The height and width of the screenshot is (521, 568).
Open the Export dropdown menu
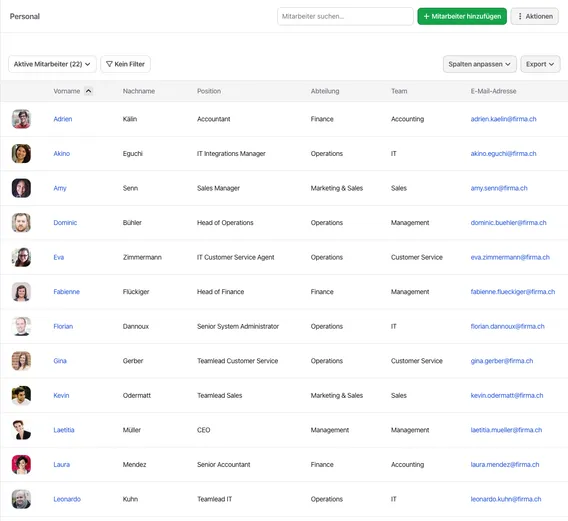tap(540, 64)
